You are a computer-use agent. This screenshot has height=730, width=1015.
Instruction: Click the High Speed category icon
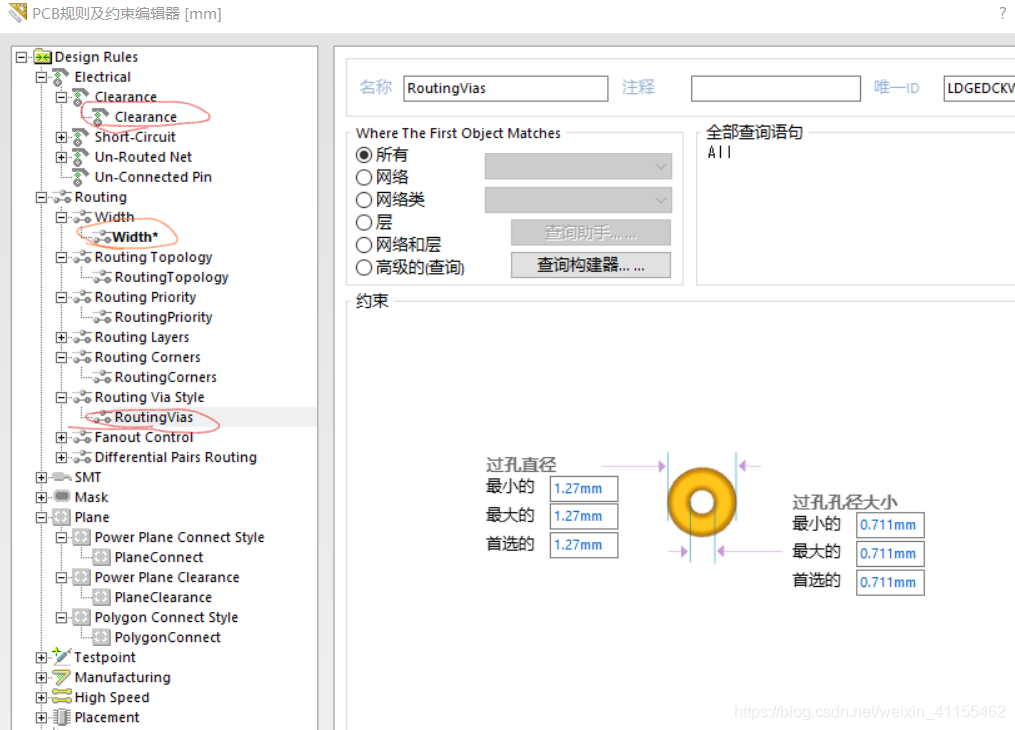[x=62, y=697]
